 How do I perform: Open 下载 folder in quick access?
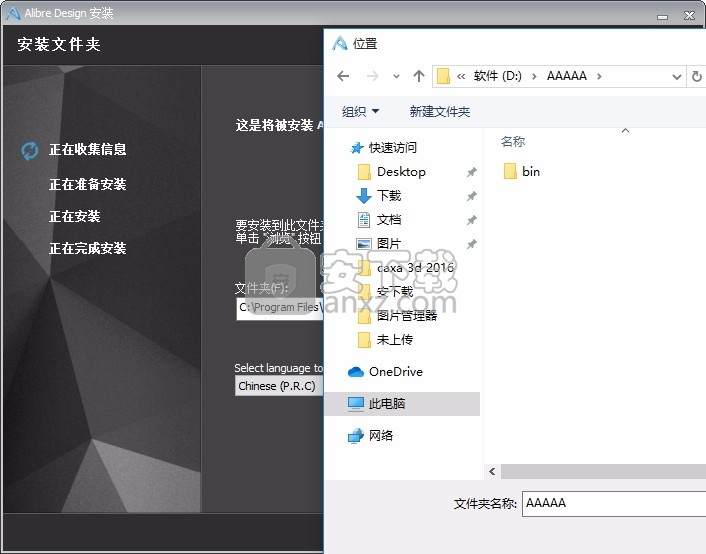click(x=389, y=195)
